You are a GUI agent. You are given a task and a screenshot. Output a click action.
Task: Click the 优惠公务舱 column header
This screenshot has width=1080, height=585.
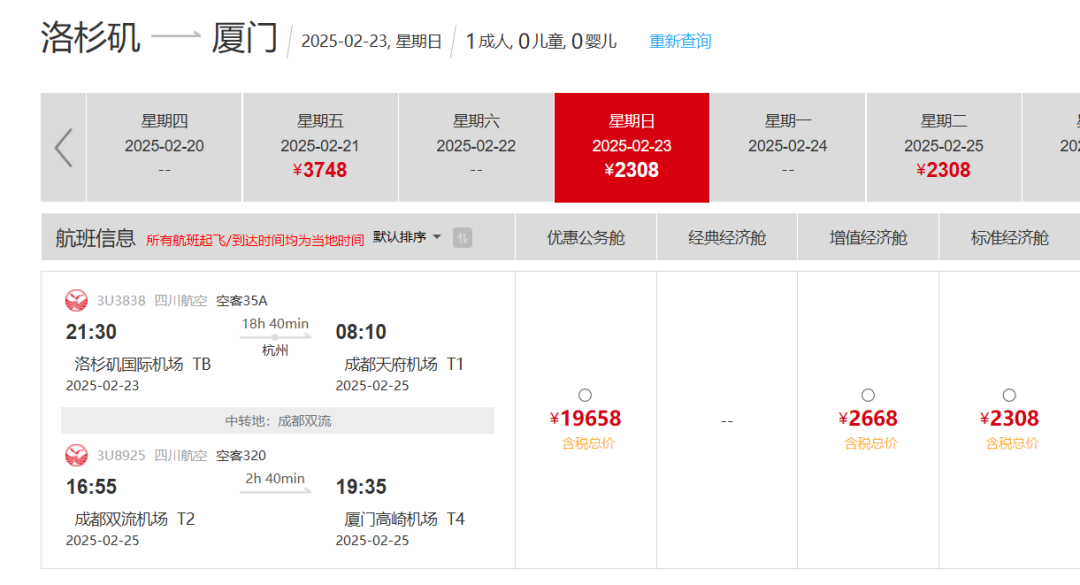(x=586, y=237)
